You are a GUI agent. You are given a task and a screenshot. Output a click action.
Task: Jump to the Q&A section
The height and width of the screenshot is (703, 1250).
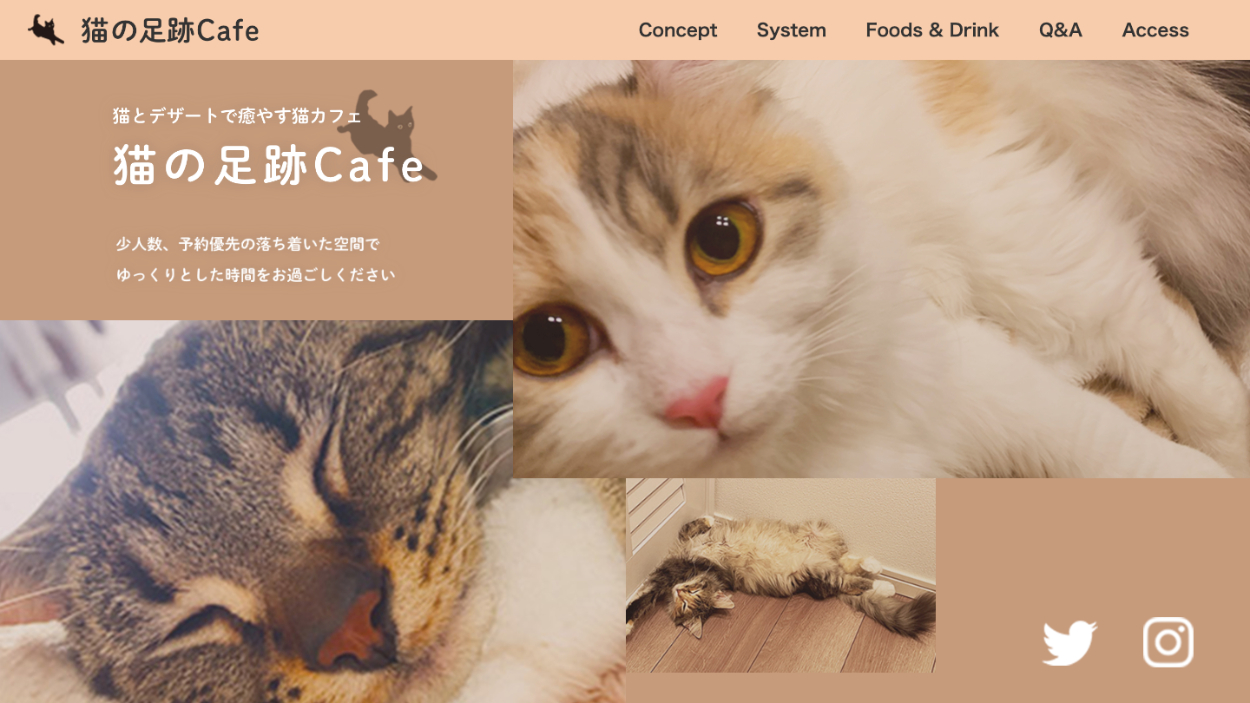1060,30
